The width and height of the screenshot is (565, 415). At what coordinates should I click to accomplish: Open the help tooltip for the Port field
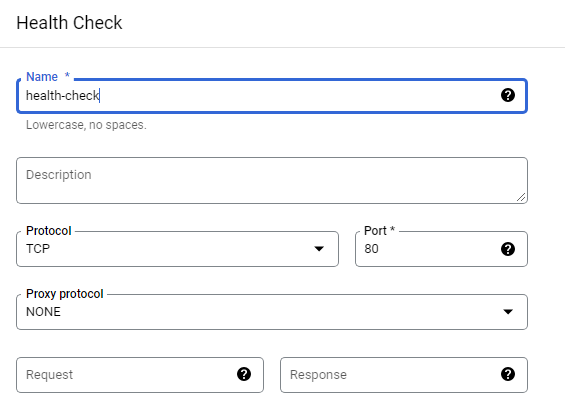(508, 249)
